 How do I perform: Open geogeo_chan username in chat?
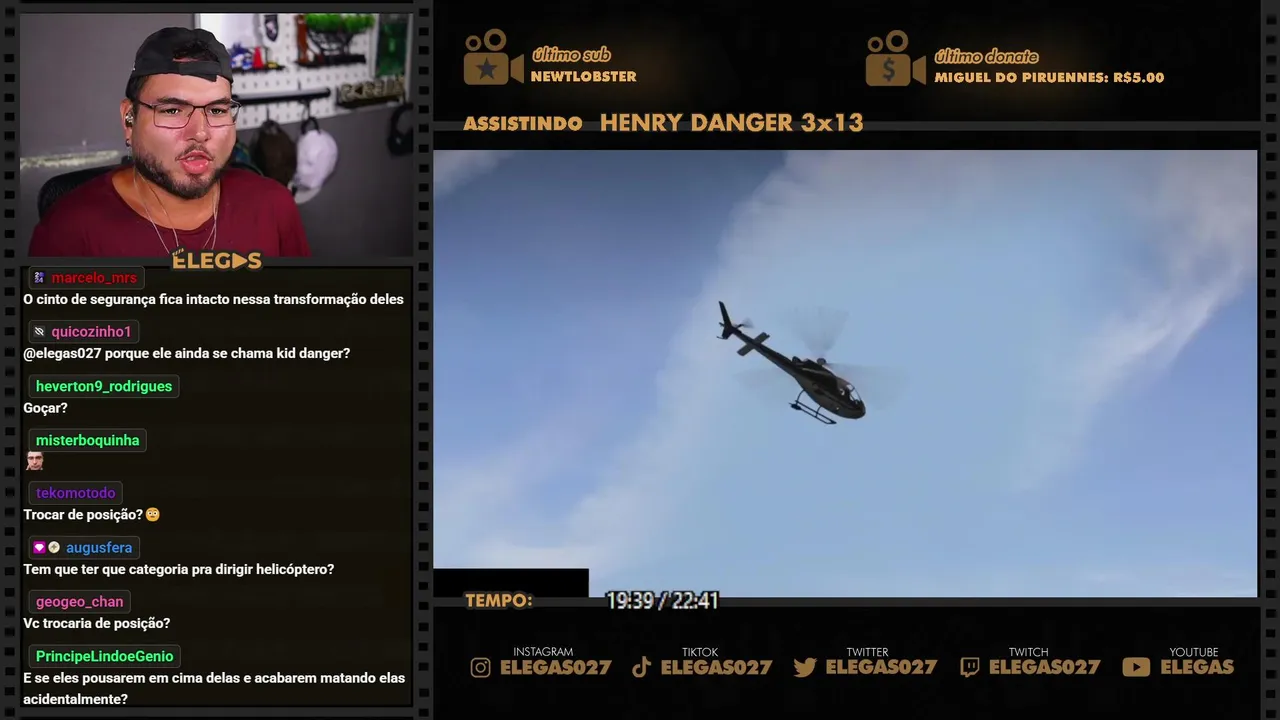79,602
